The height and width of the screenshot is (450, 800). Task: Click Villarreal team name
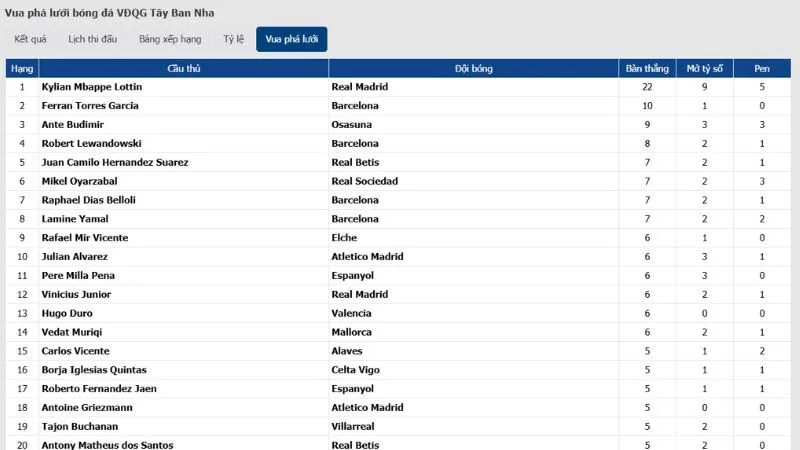(x=353, y=426)
